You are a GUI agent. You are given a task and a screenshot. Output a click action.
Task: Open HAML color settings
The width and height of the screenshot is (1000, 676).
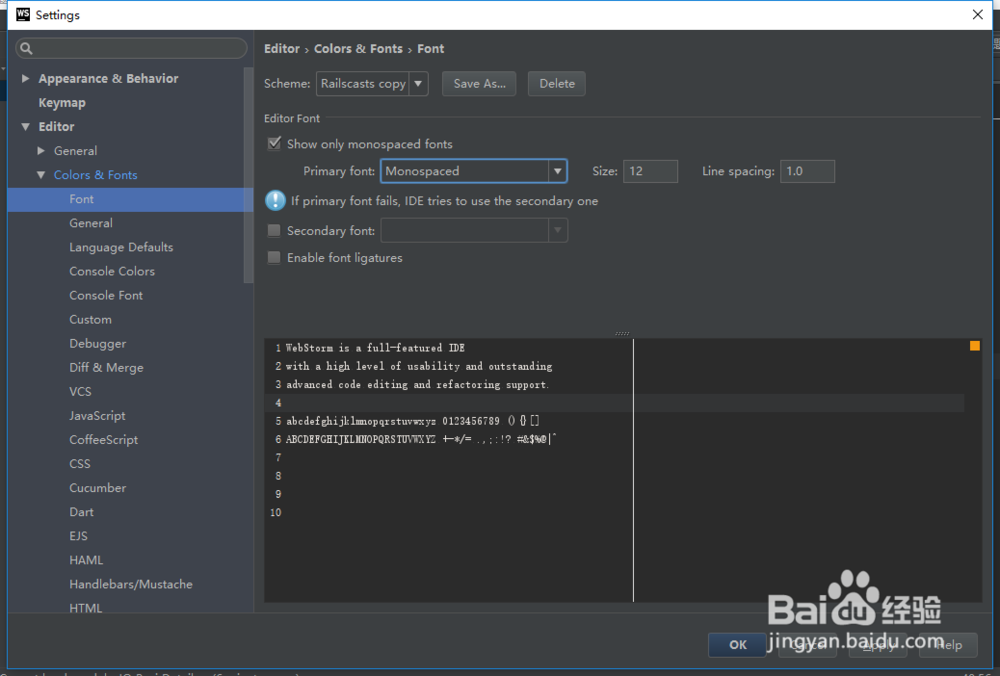click(86, 560)
